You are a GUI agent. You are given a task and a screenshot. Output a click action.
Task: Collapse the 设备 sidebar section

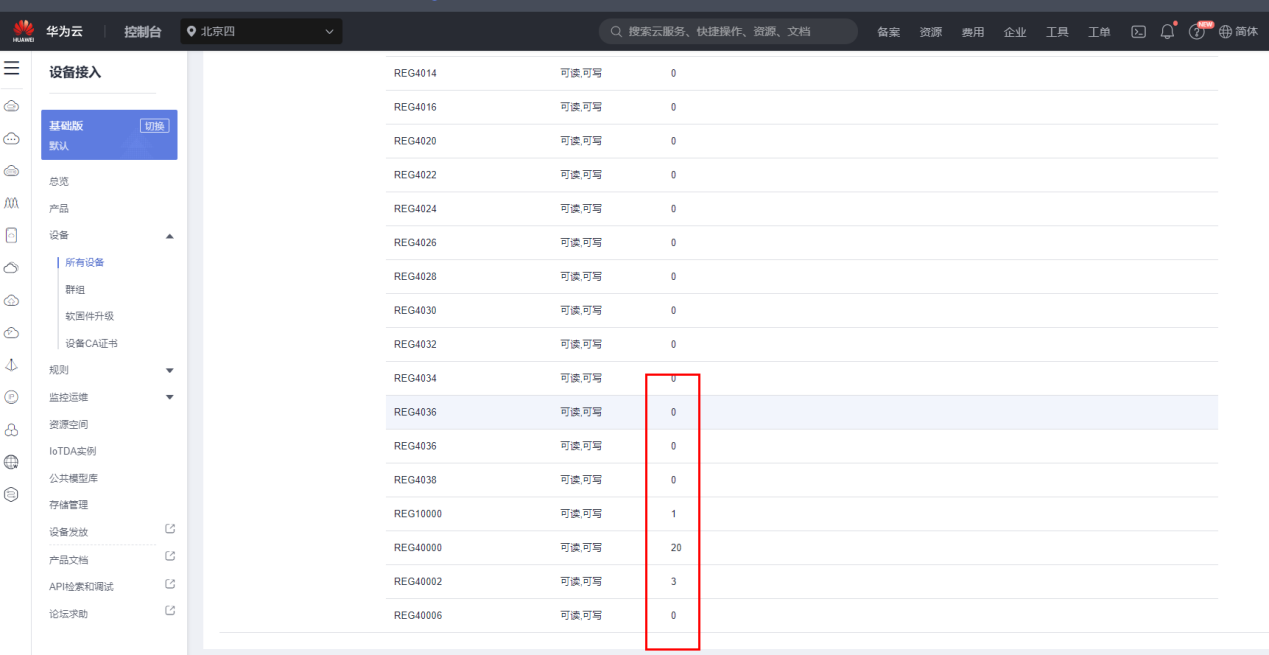169,236
